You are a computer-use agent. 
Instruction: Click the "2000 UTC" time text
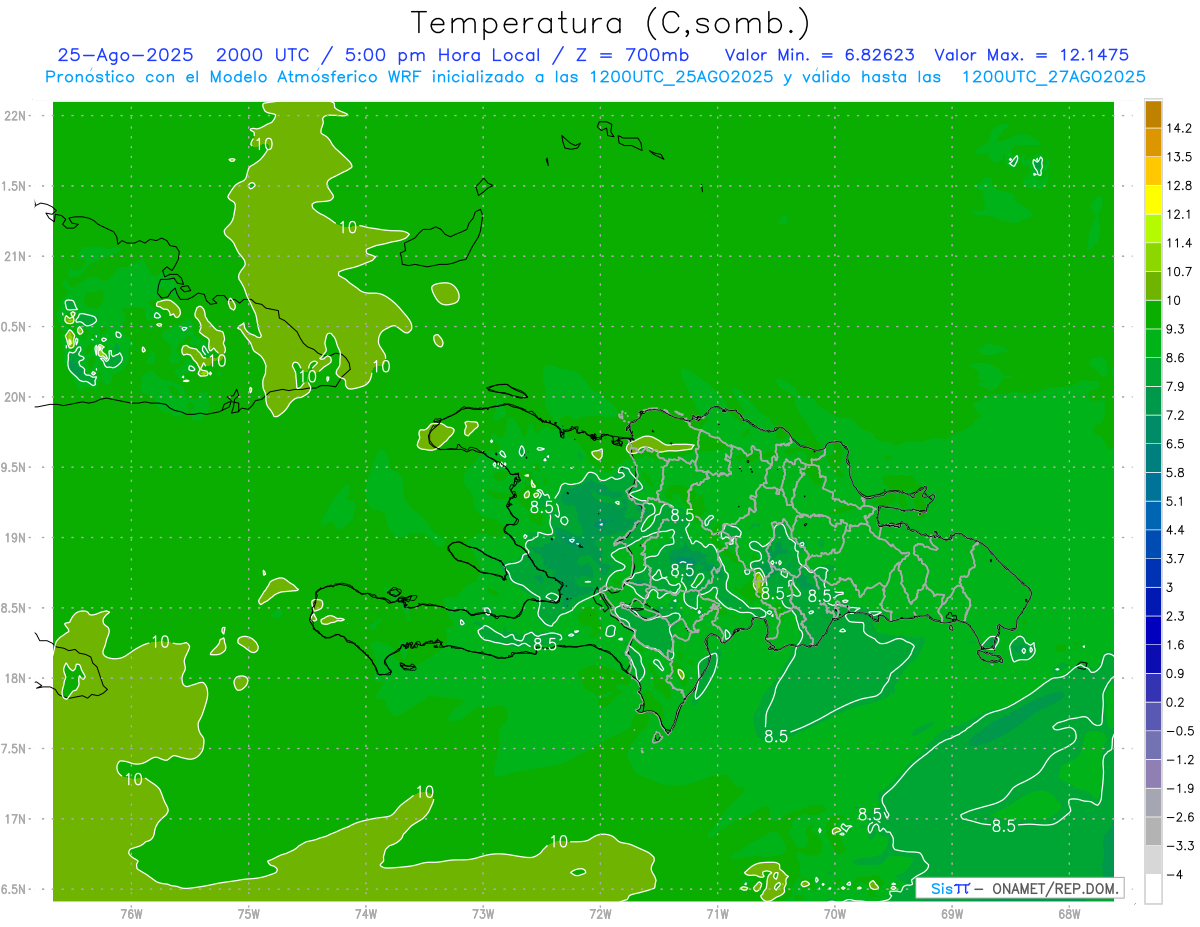263,55
